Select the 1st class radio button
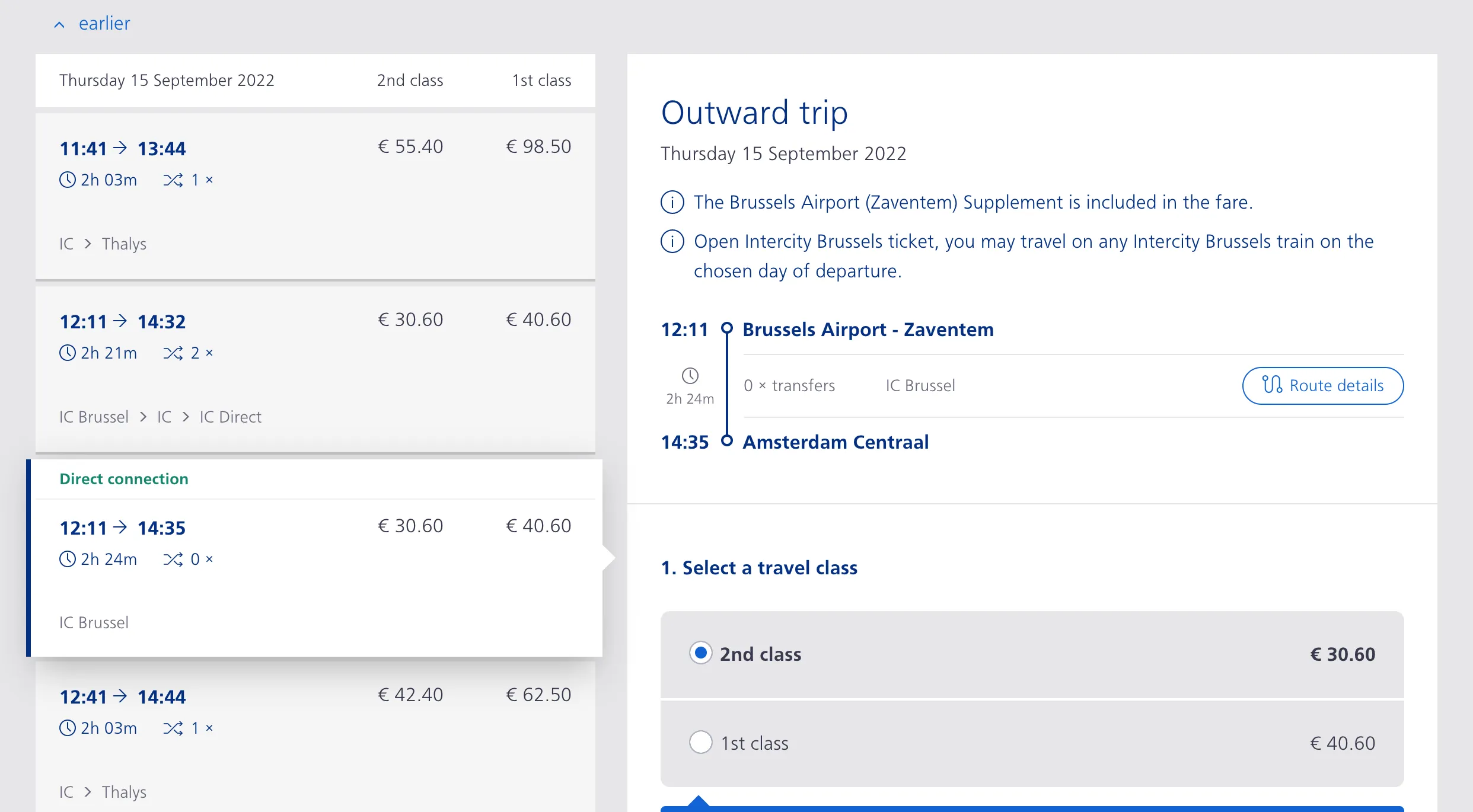Viewport: 1473px width, 812px height. coord(700,742)
